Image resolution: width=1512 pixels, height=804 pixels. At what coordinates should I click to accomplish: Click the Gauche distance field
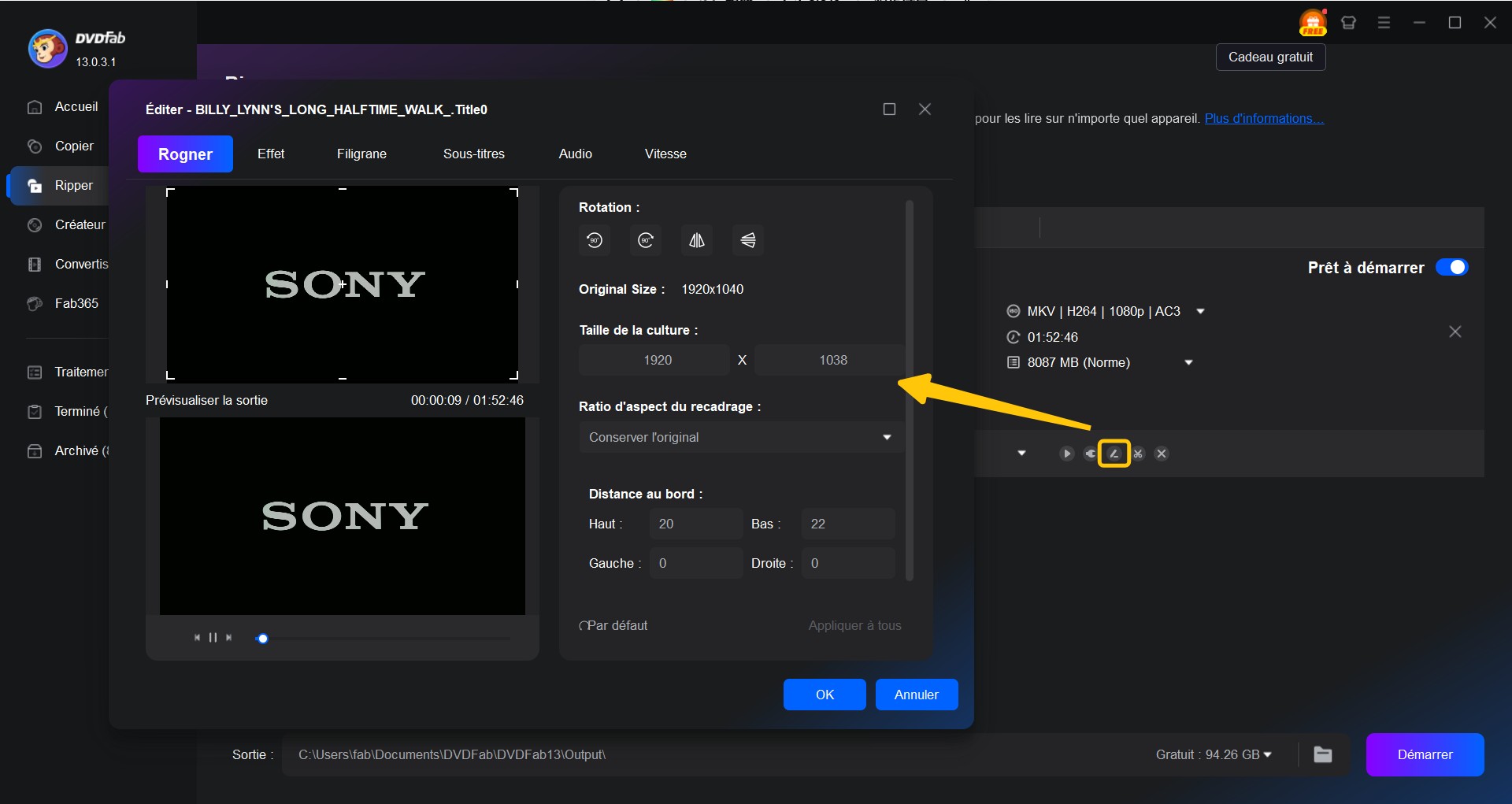coord(696,563)
